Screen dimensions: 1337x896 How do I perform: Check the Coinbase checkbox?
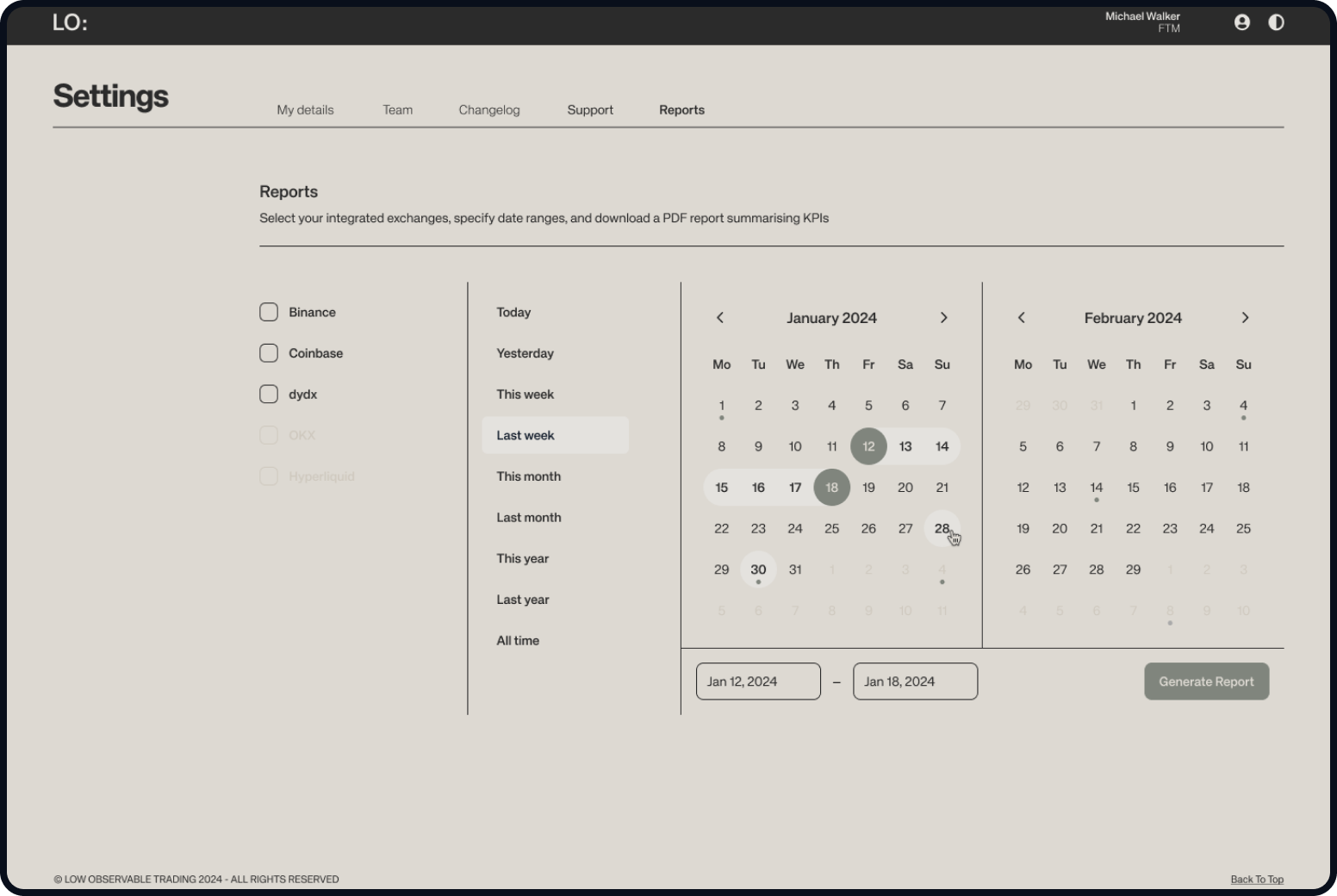[x=269, y=353]
